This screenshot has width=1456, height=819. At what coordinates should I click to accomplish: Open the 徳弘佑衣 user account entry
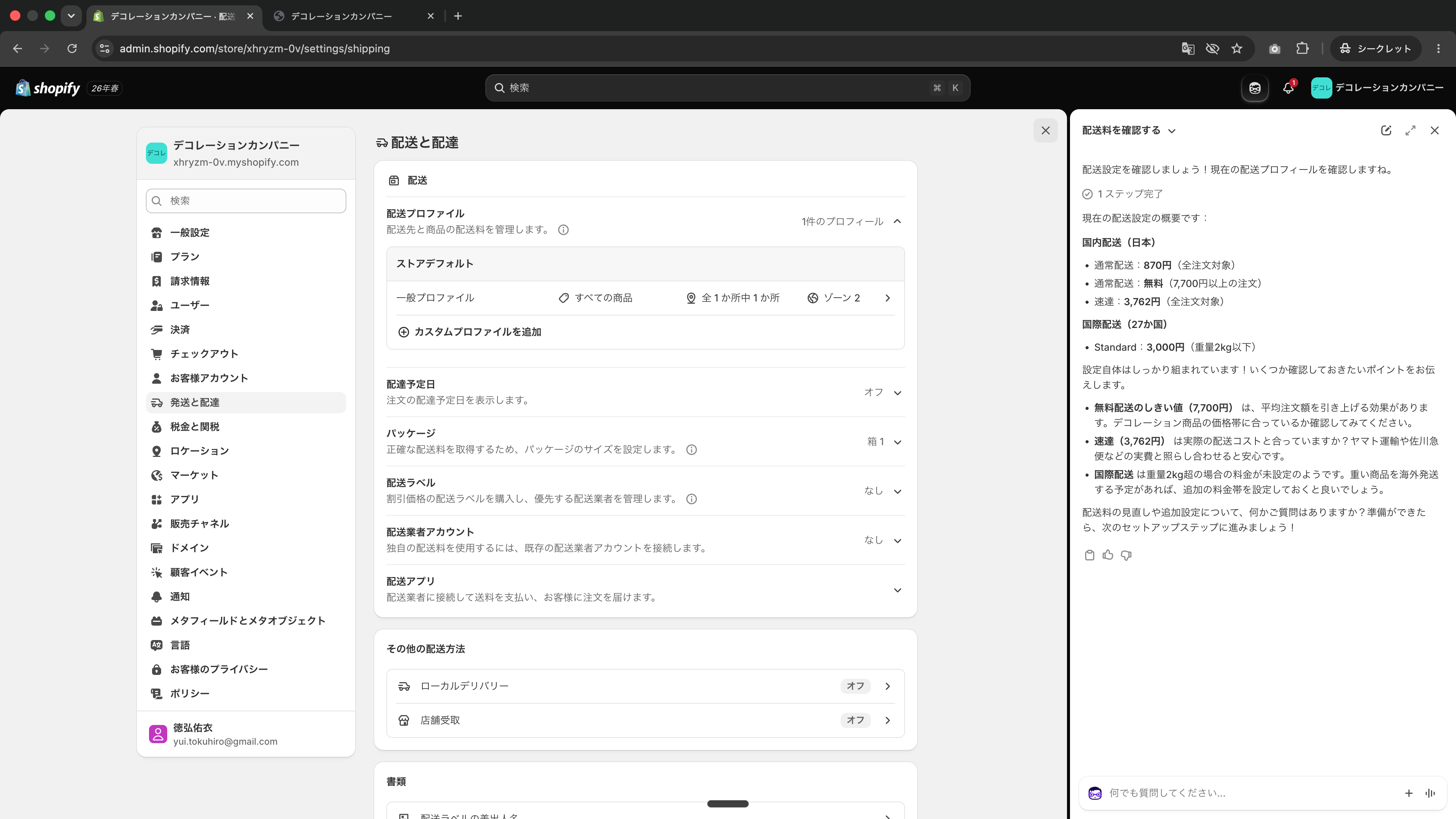click(246, 734)
